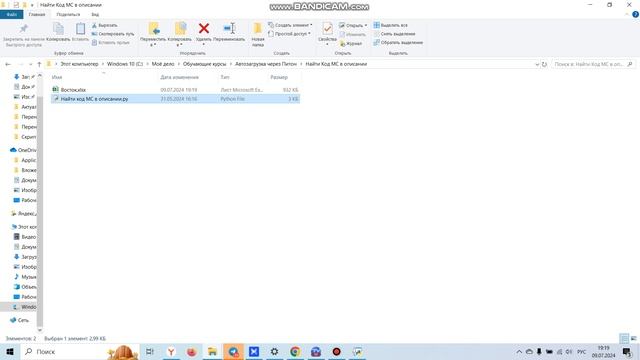
Task: Click Сеть (Network) in navigation pane
Action: point(20,320)
